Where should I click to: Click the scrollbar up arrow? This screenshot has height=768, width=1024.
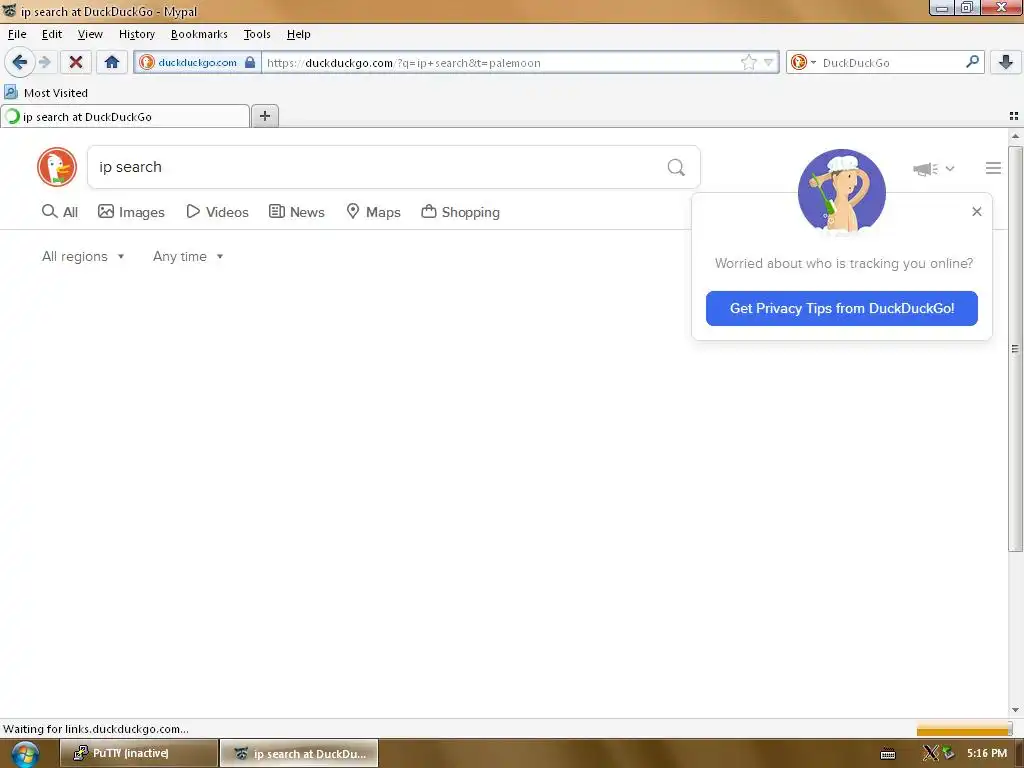click(x=1015, y=136)
